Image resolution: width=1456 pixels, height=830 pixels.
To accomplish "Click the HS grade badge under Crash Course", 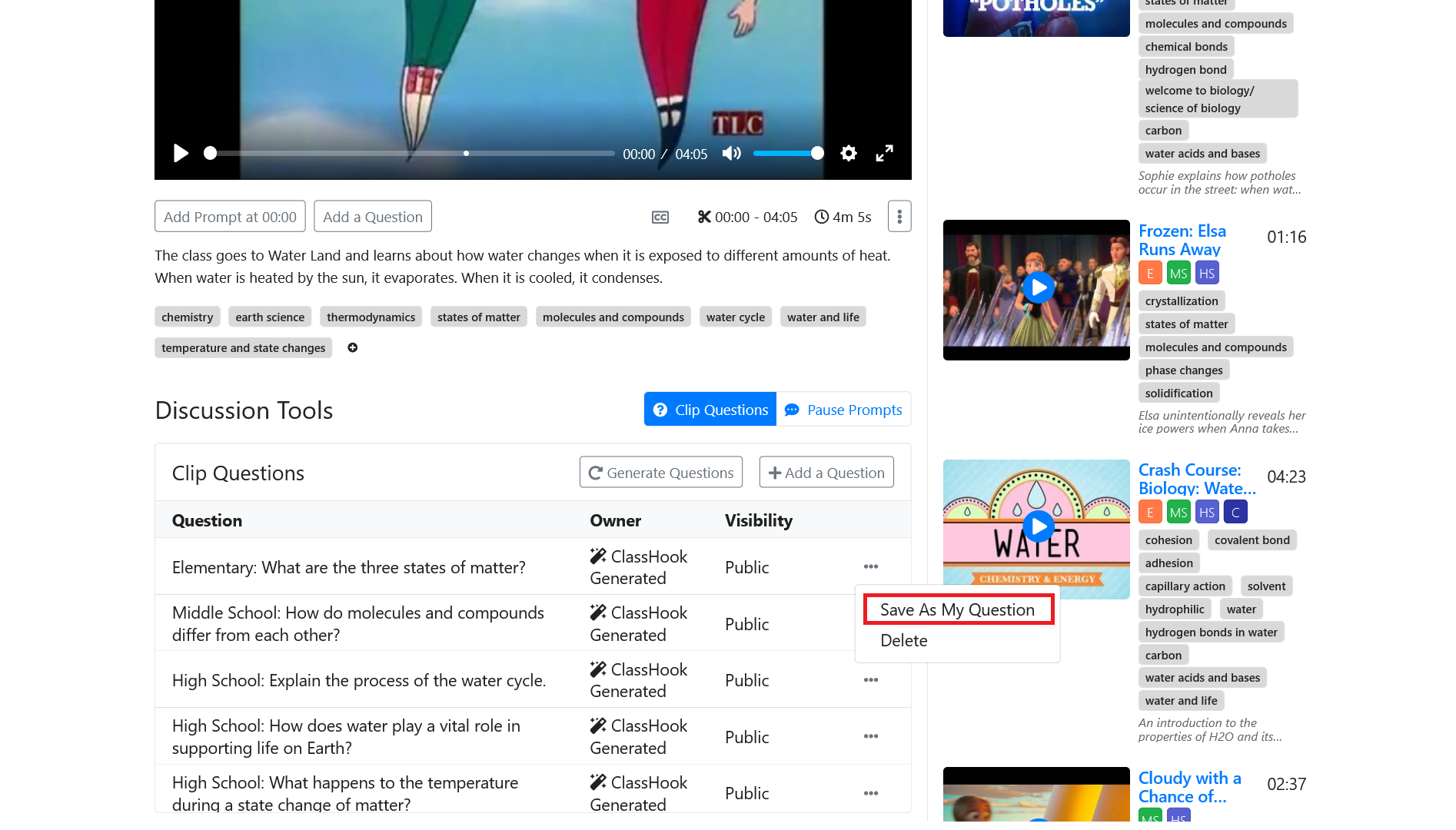I will [1207, 512].
